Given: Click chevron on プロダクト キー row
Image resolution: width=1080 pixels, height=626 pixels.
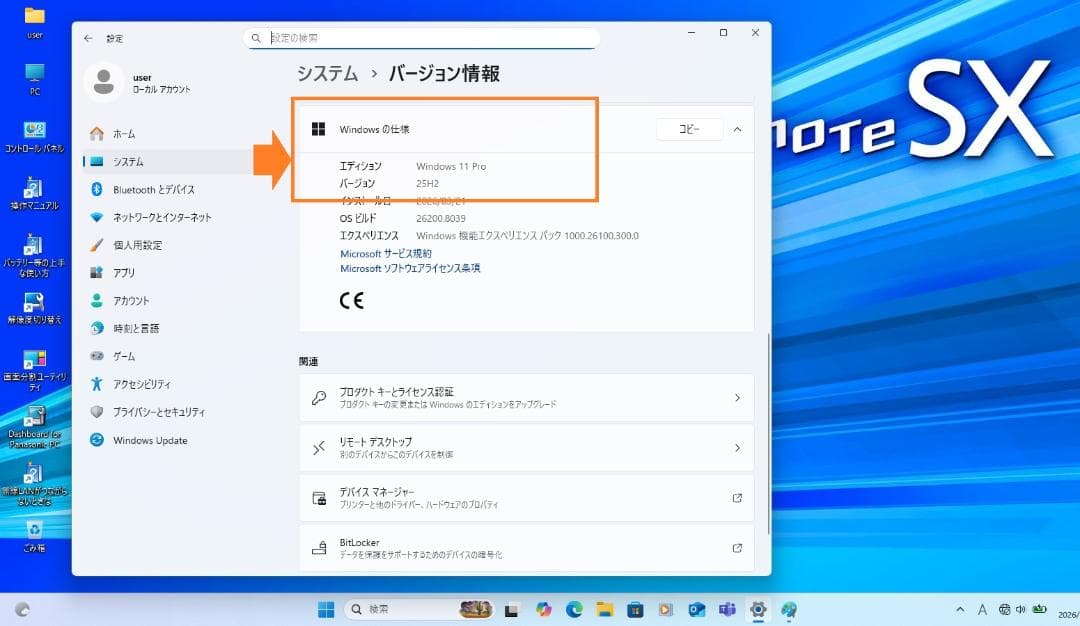Looking at the screenshot, I should coord(738,398).
